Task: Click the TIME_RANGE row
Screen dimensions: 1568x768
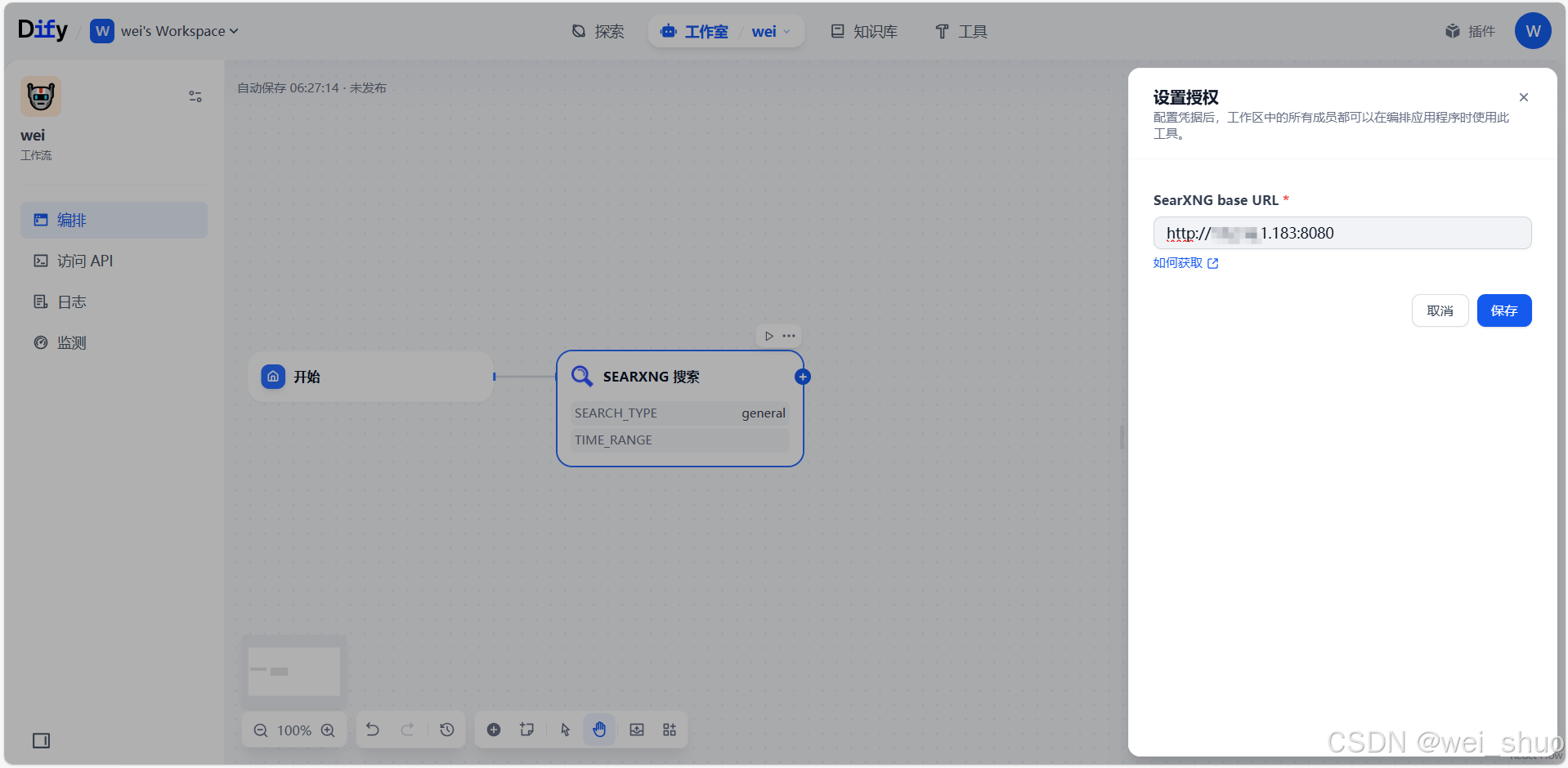Action: pyautogui.click(x=680, y=440)
